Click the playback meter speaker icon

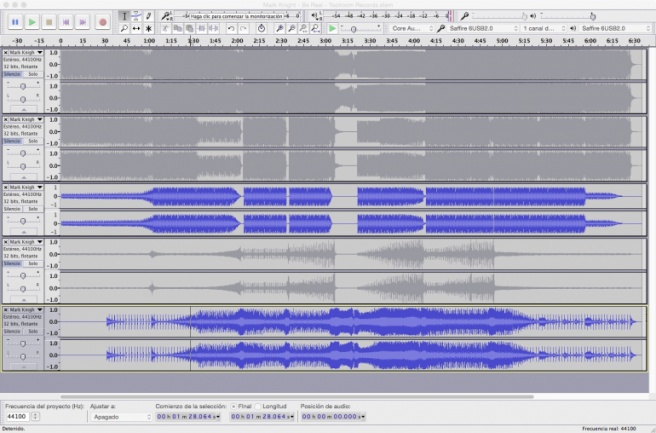click(316, 16)
